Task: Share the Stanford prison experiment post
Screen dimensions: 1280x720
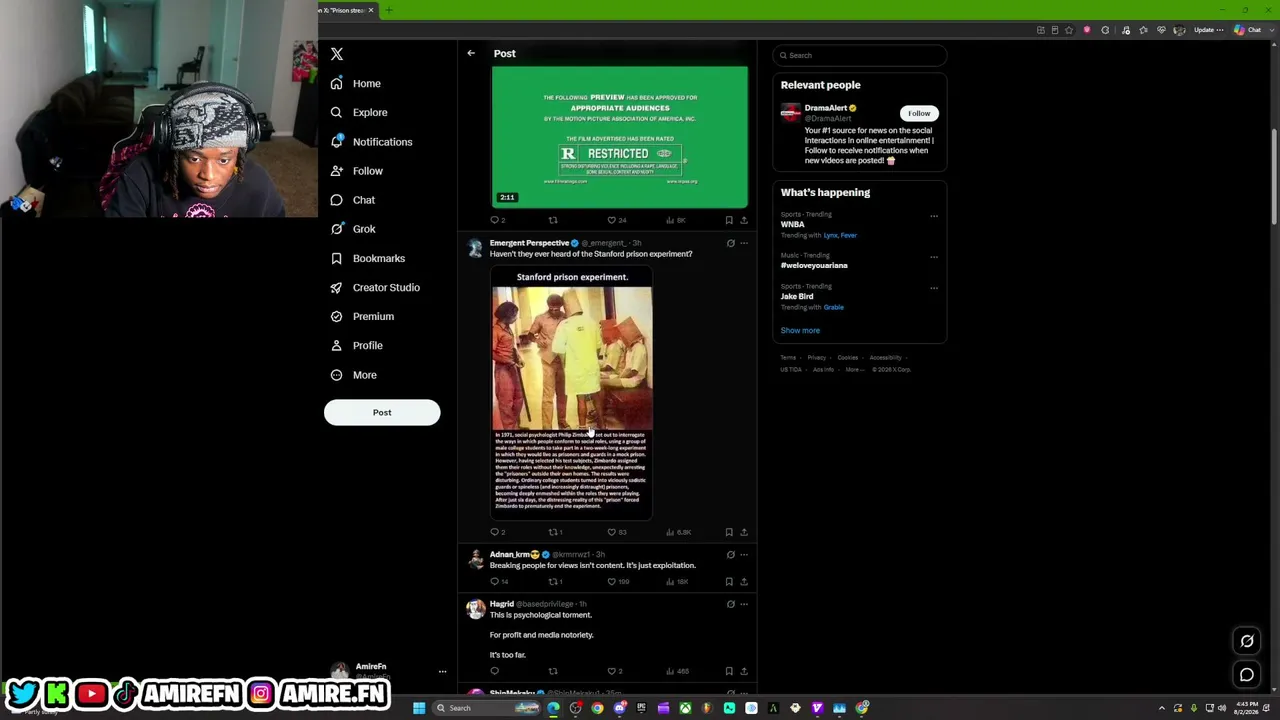Action: (x=744, y=532)
